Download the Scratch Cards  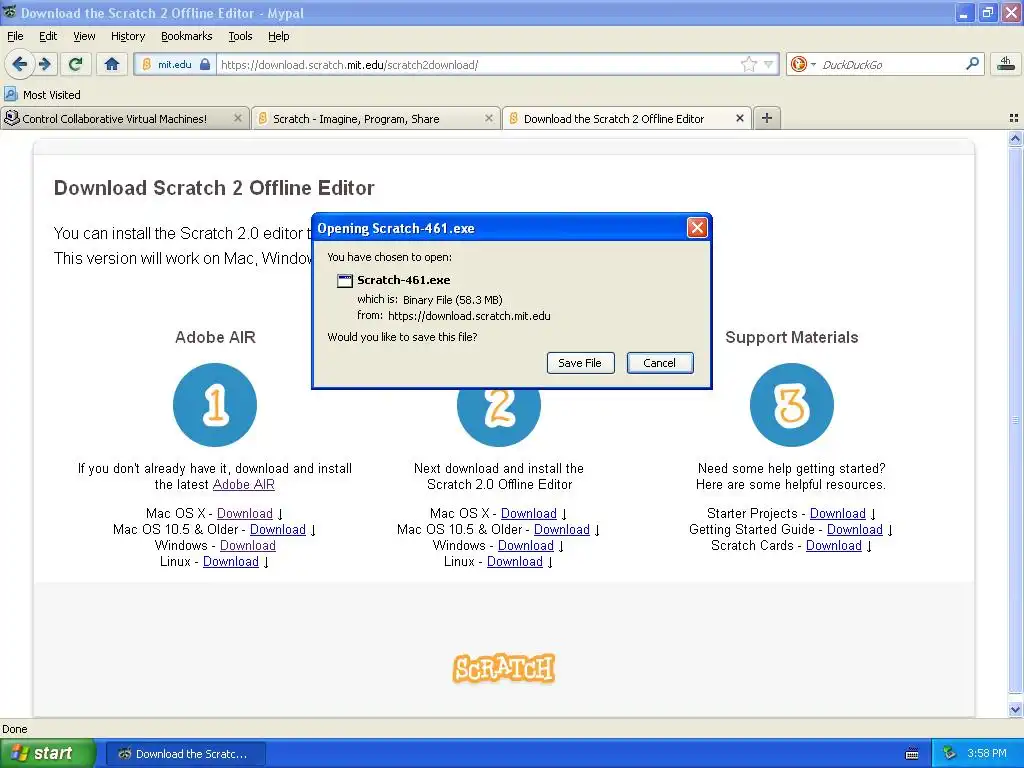tap(834, 545)
